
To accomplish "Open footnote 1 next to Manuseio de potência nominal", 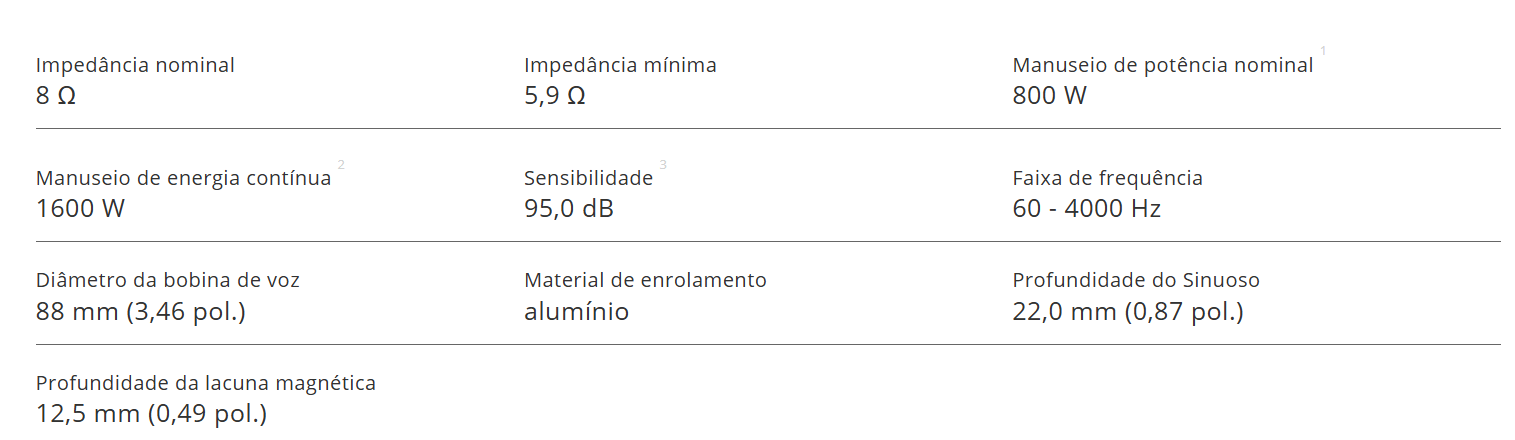I will [x=1323, y=50].
